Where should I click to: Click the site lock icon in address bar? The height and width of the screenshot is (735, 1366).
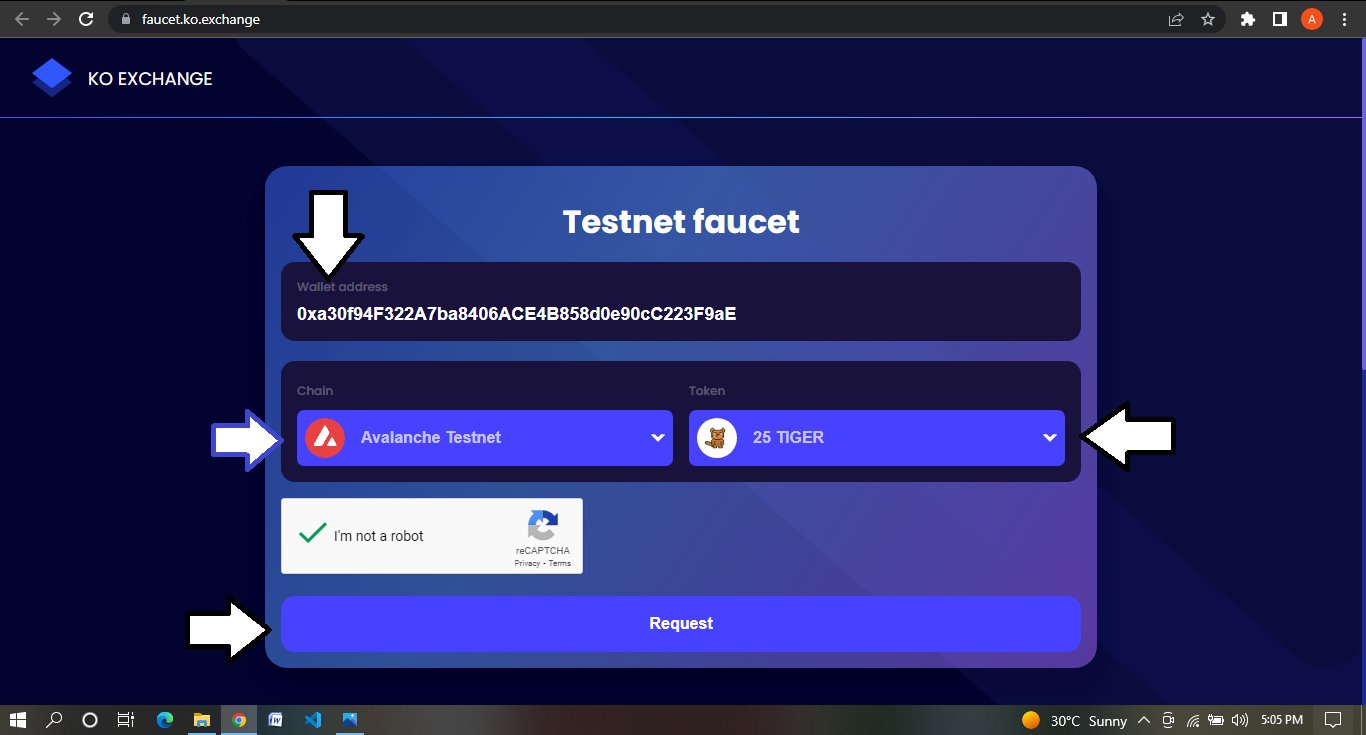(125, 19)
